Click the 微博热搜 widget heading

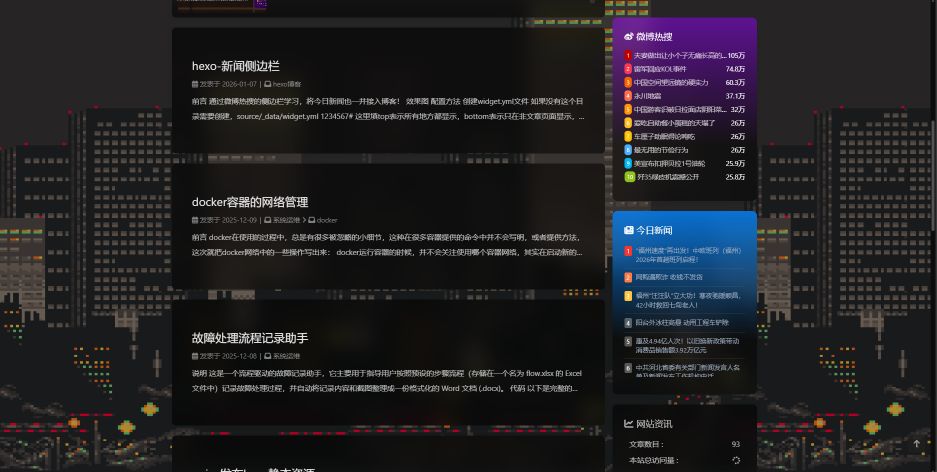[x=654, y=36]
